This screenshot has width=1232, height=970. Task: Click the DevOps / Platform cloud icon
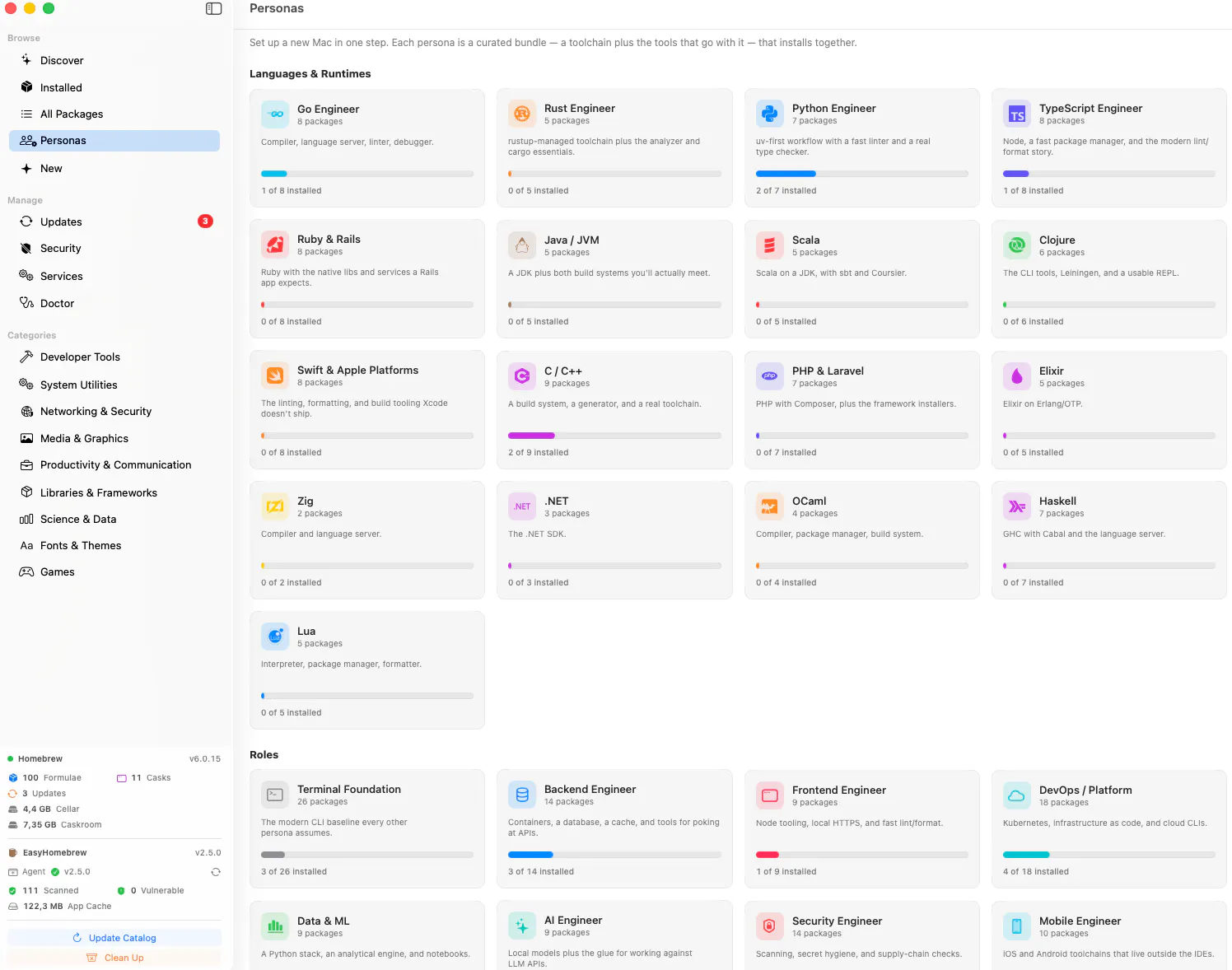pyautogui.click(x=1017, y=795)
